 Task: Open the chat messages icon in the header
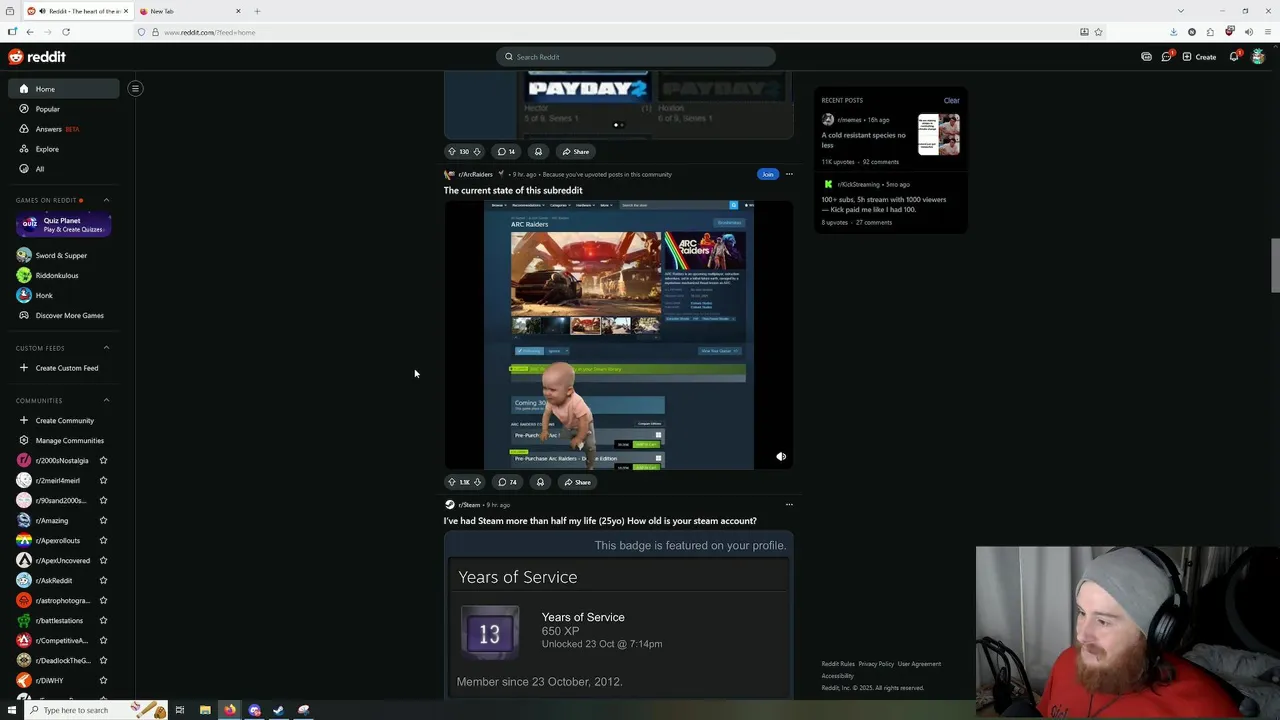pyautogui.click(x=1166, y=57)
